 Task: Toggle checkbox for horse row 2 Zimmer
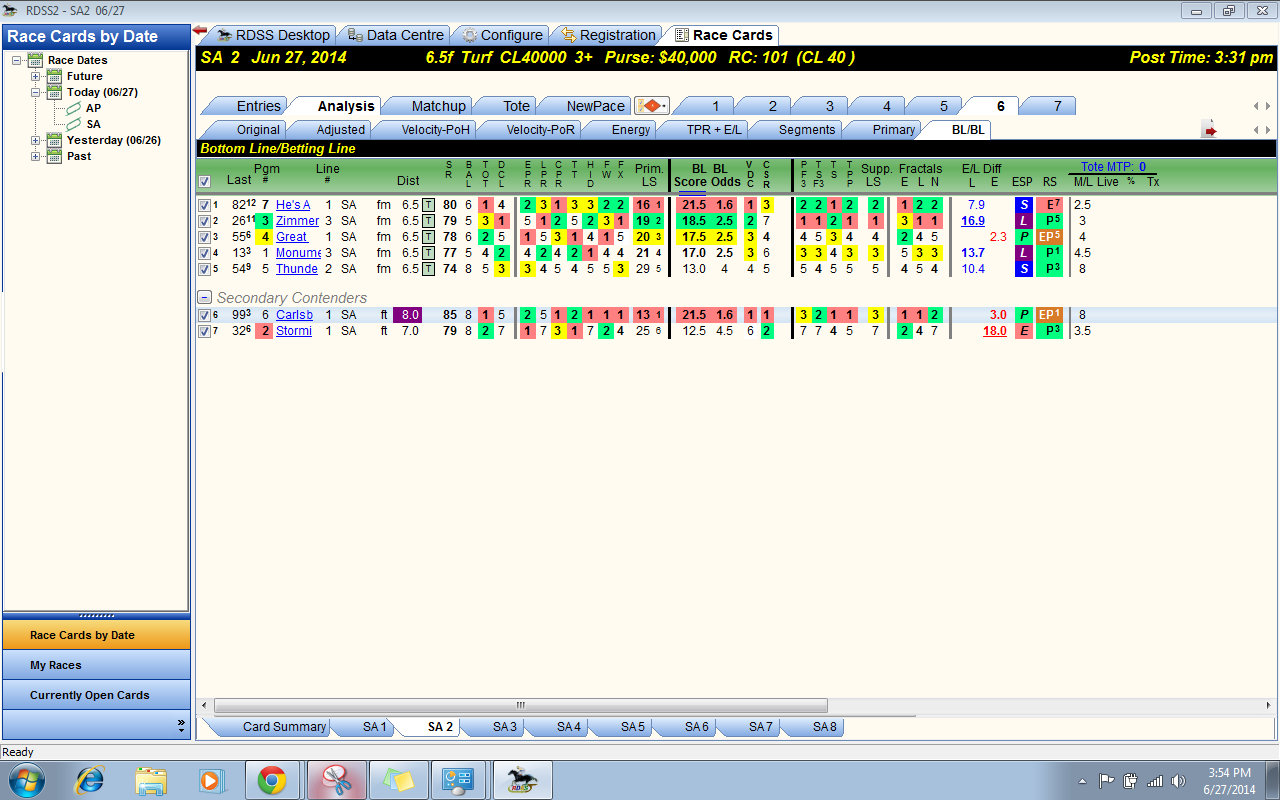(x=204, y=221)
